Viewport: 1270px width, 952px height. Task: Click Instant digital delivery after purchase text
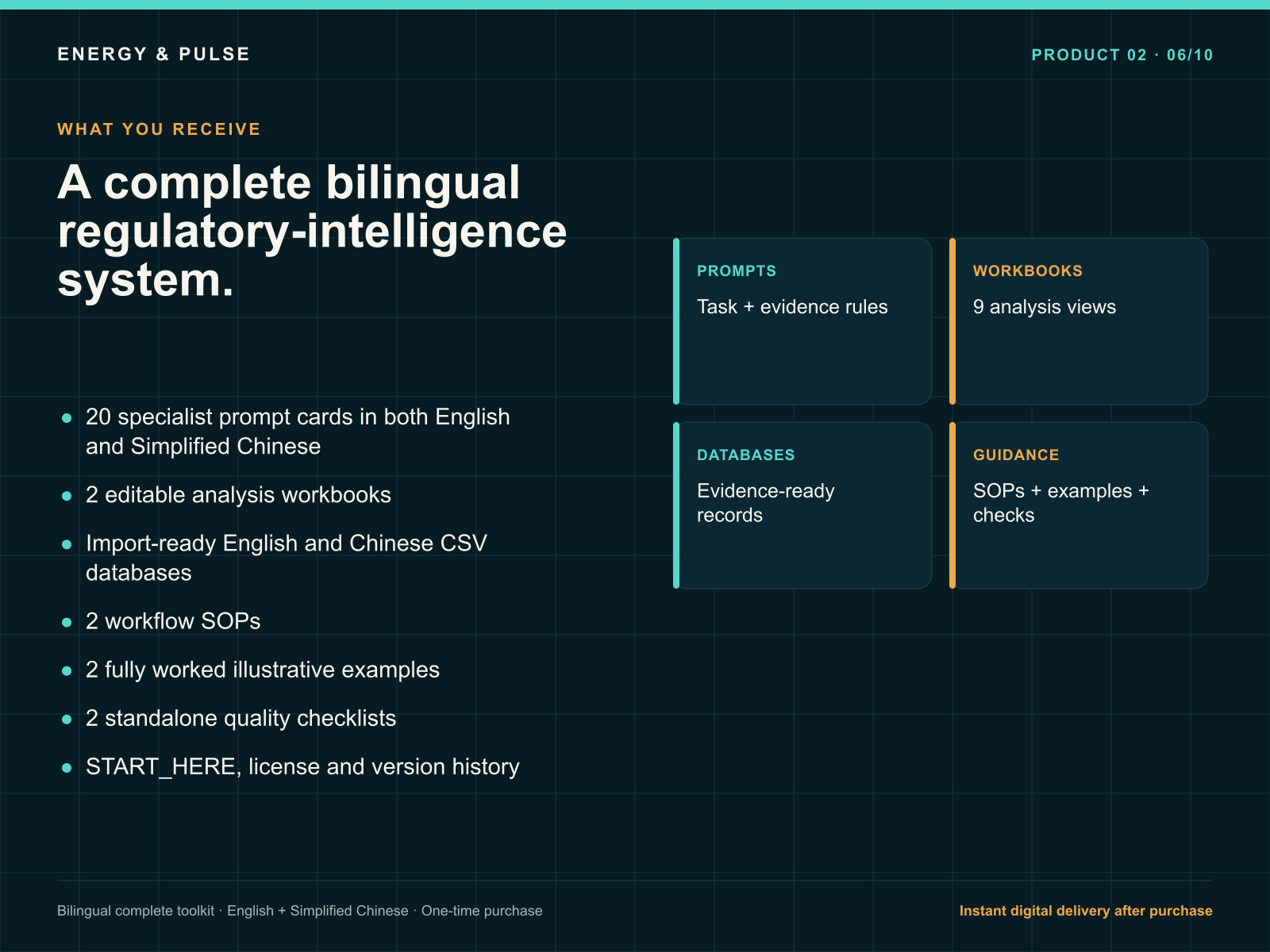pyautogui.click(x=1086, y=911)
